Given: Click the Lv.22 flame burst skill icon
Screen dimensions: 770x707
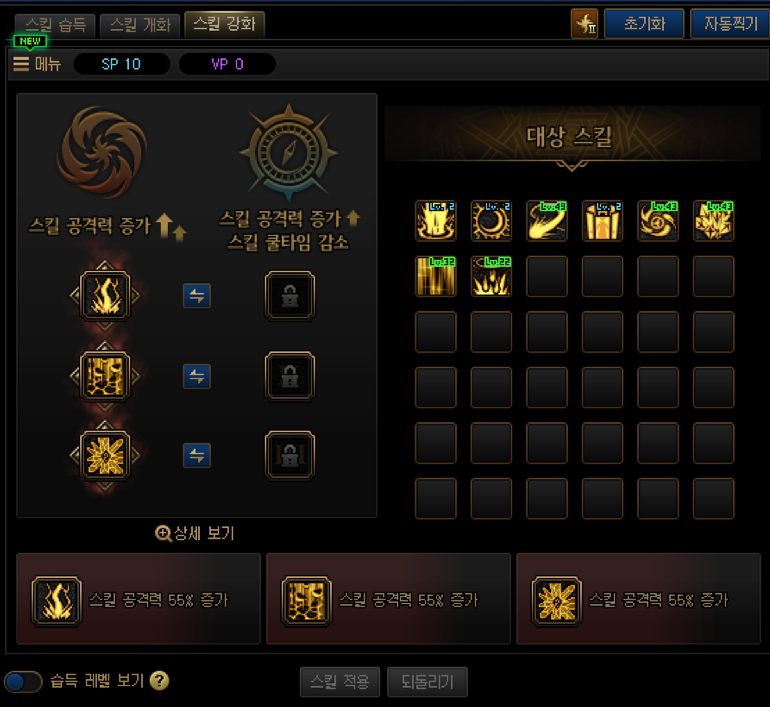Looking at the screenshot, I should pyautogui.click(x=491, y=276).
